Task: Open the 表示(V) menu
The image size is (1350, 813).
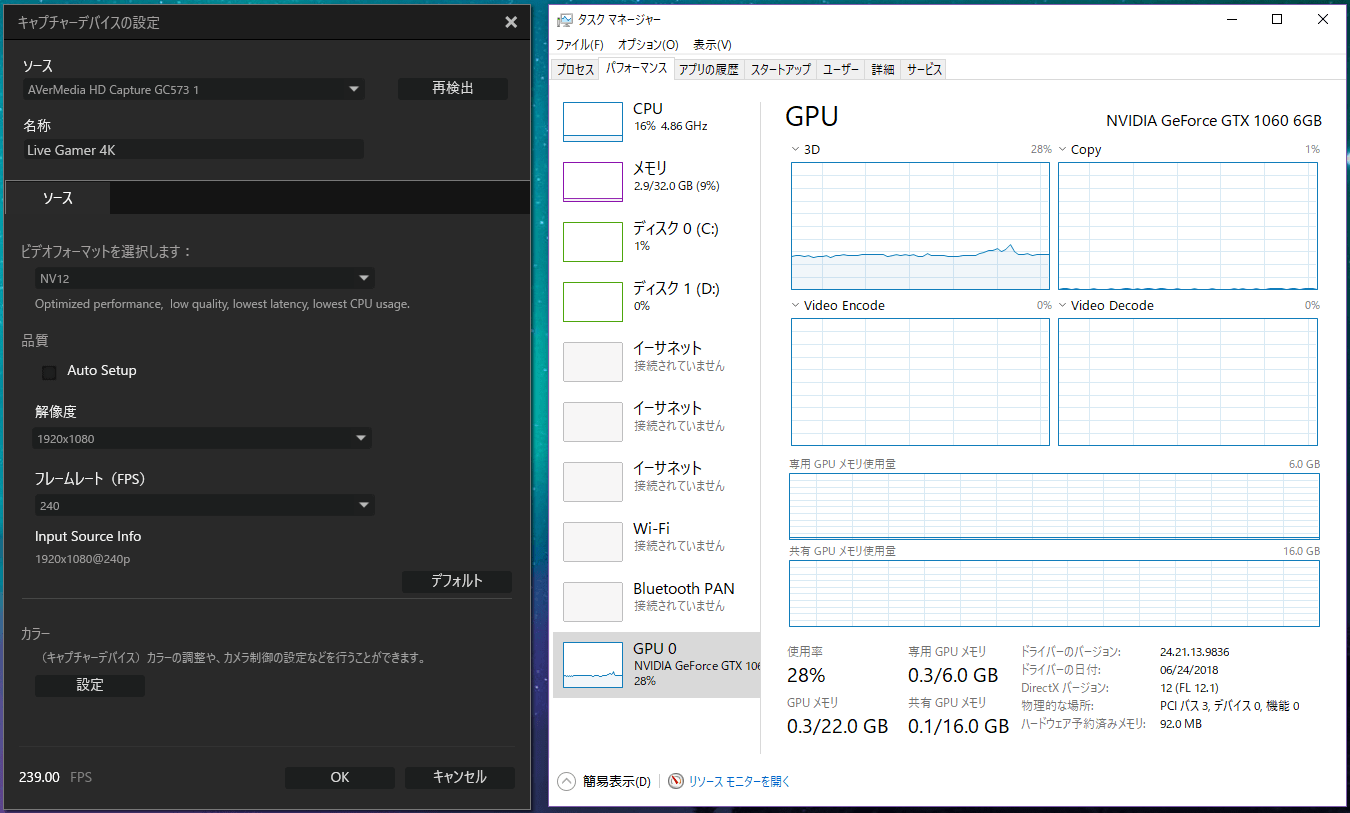Action: pos(712,45)
